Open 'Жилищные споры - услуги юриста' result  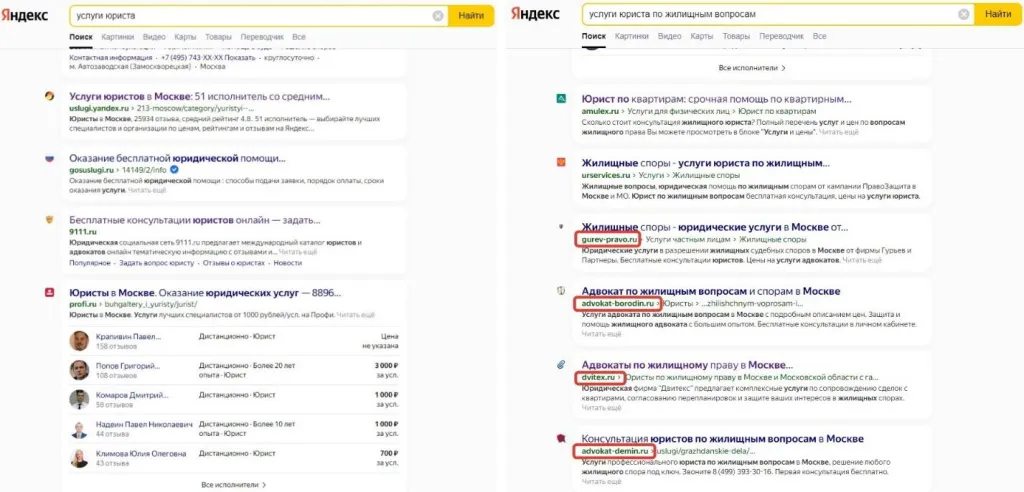[705, 163]
